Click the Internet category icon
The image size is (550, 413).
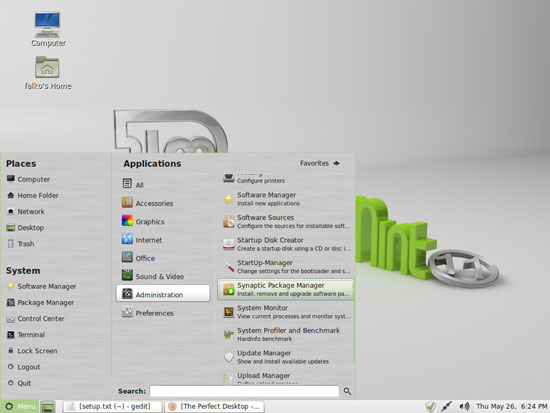tap(127, 239)
